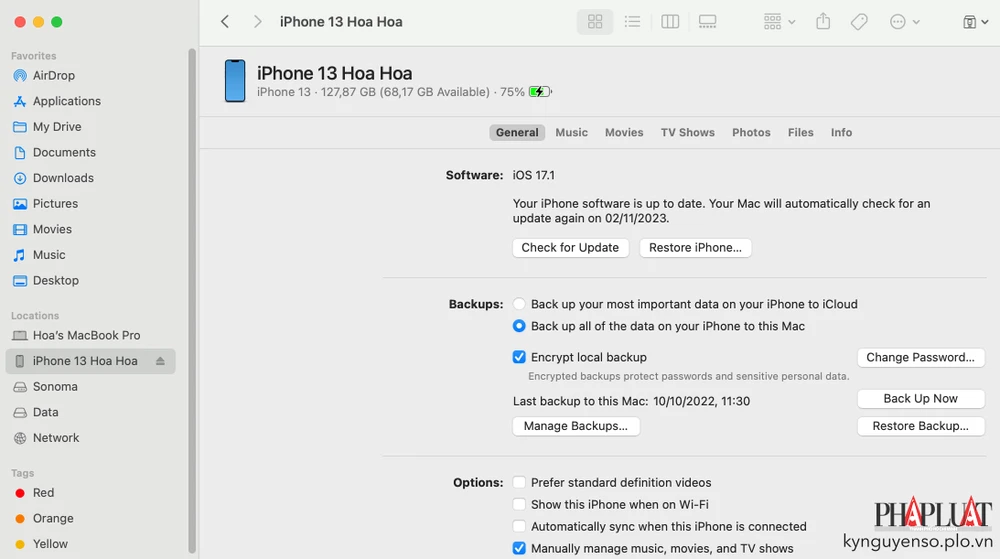Click Back Up Now button

click(920, 398)
